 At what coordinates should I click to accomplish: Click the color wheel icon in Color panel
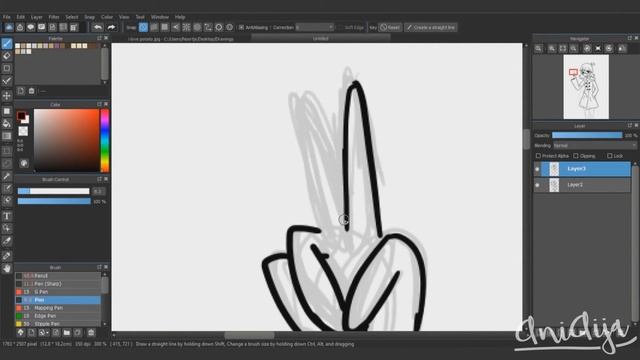click(x=24, y=163)
